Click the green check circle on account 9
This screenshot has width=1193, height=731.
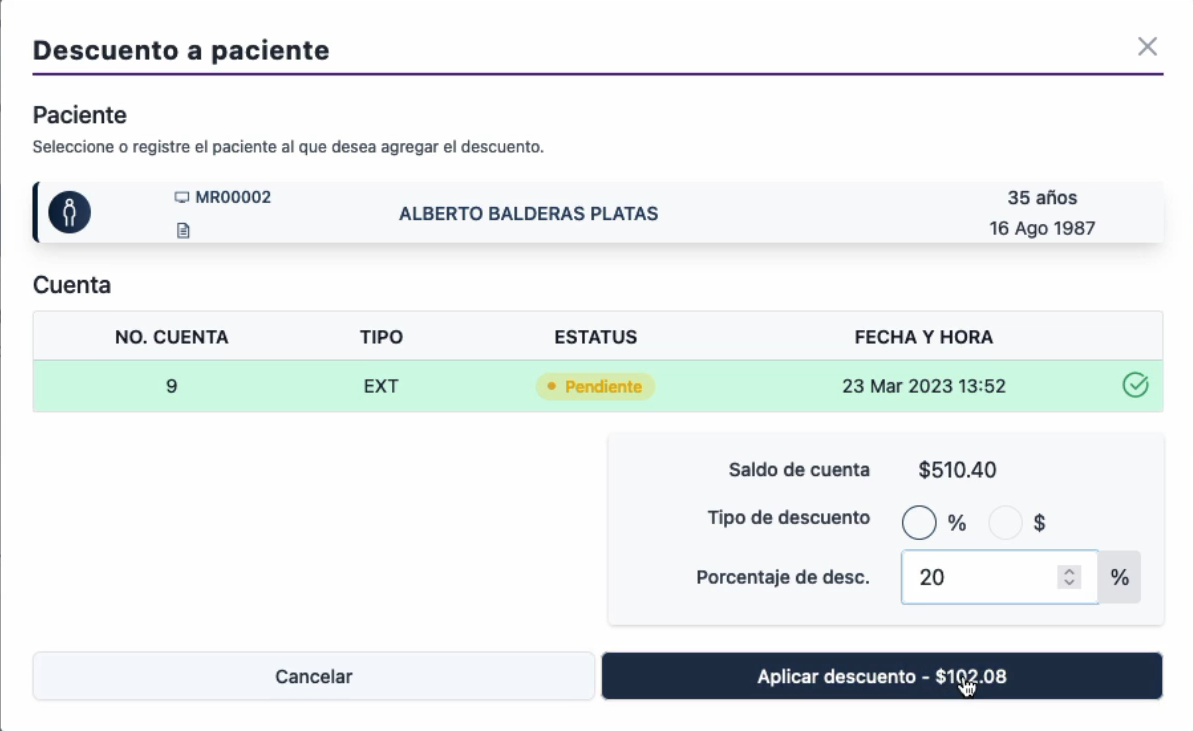[1136, 385]
